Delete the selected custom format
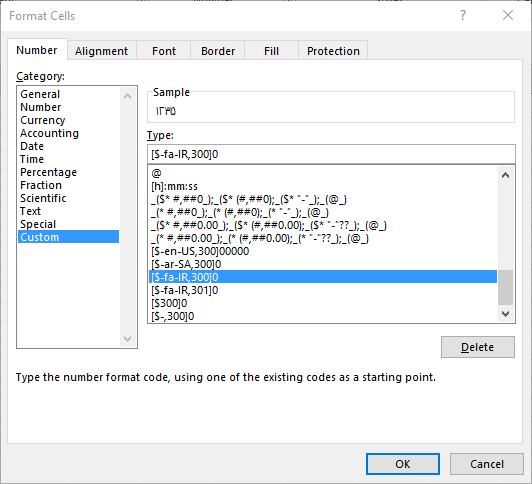This screenshot has width=532, height=484. [478, 347]
